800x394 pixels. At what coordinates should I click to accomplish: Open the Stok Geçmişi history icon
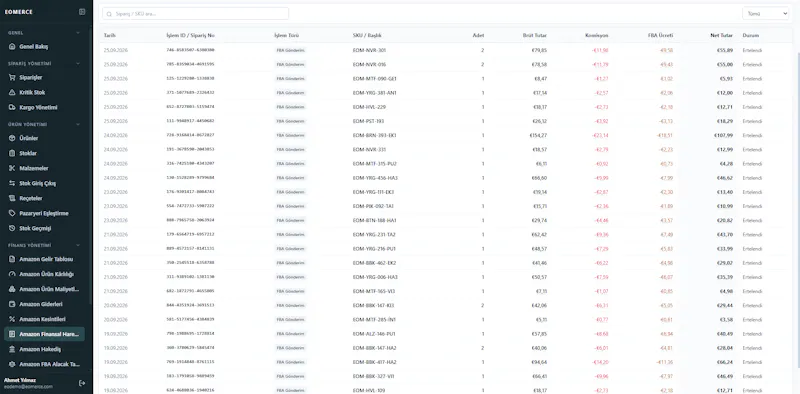pyautogui.click(x=12, y=228)
